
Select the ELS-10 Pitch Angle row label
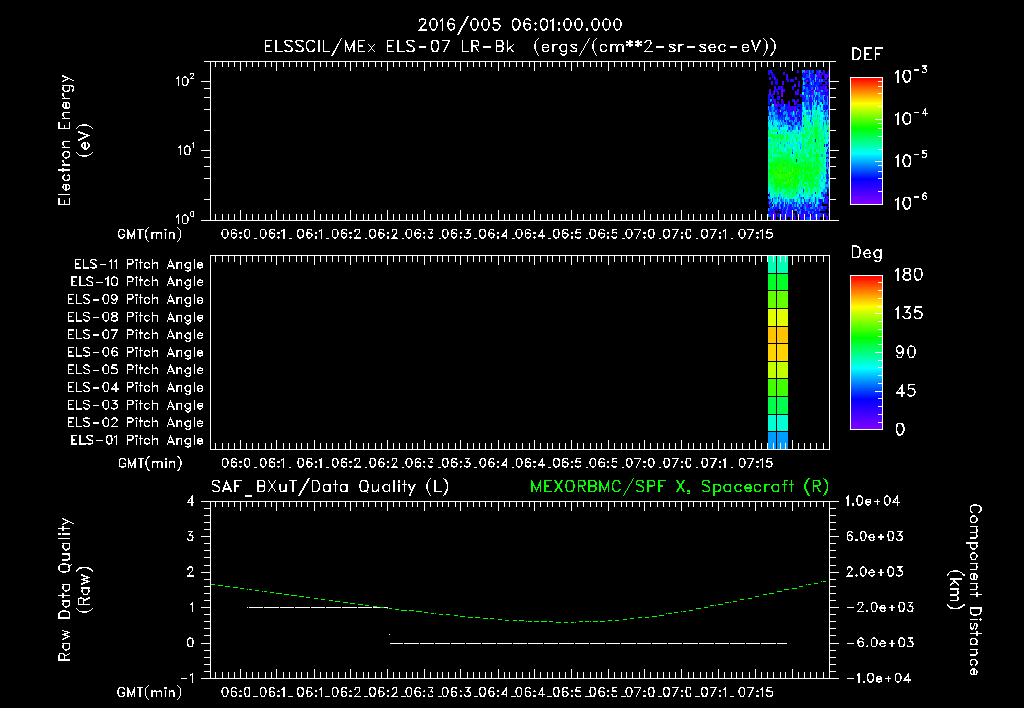pyautogui.click(x=137, y=282)
